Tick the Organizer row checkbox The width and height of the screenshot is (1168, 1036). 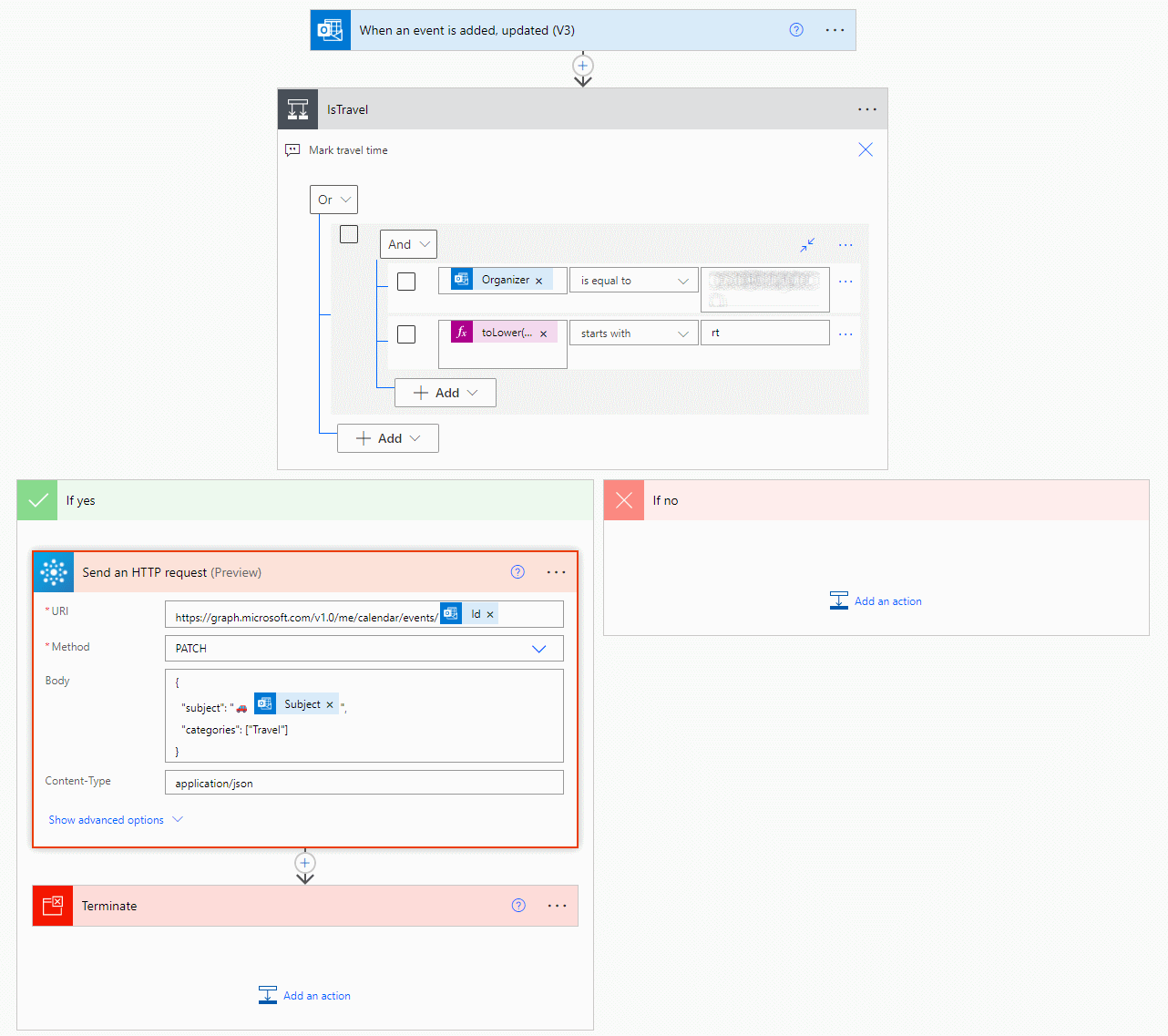[x=406, y=282]
